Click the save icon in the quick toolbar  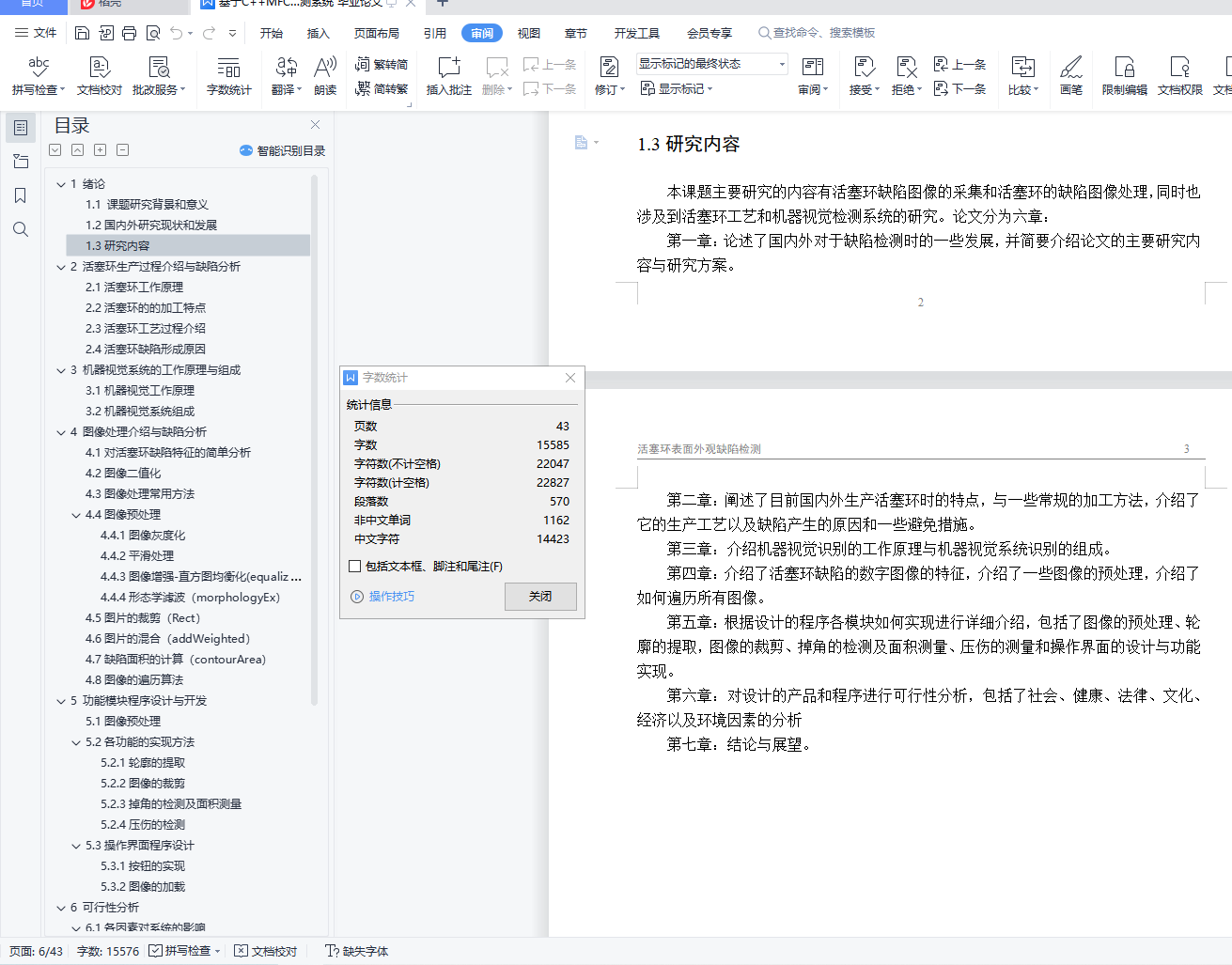click(82, 33)
